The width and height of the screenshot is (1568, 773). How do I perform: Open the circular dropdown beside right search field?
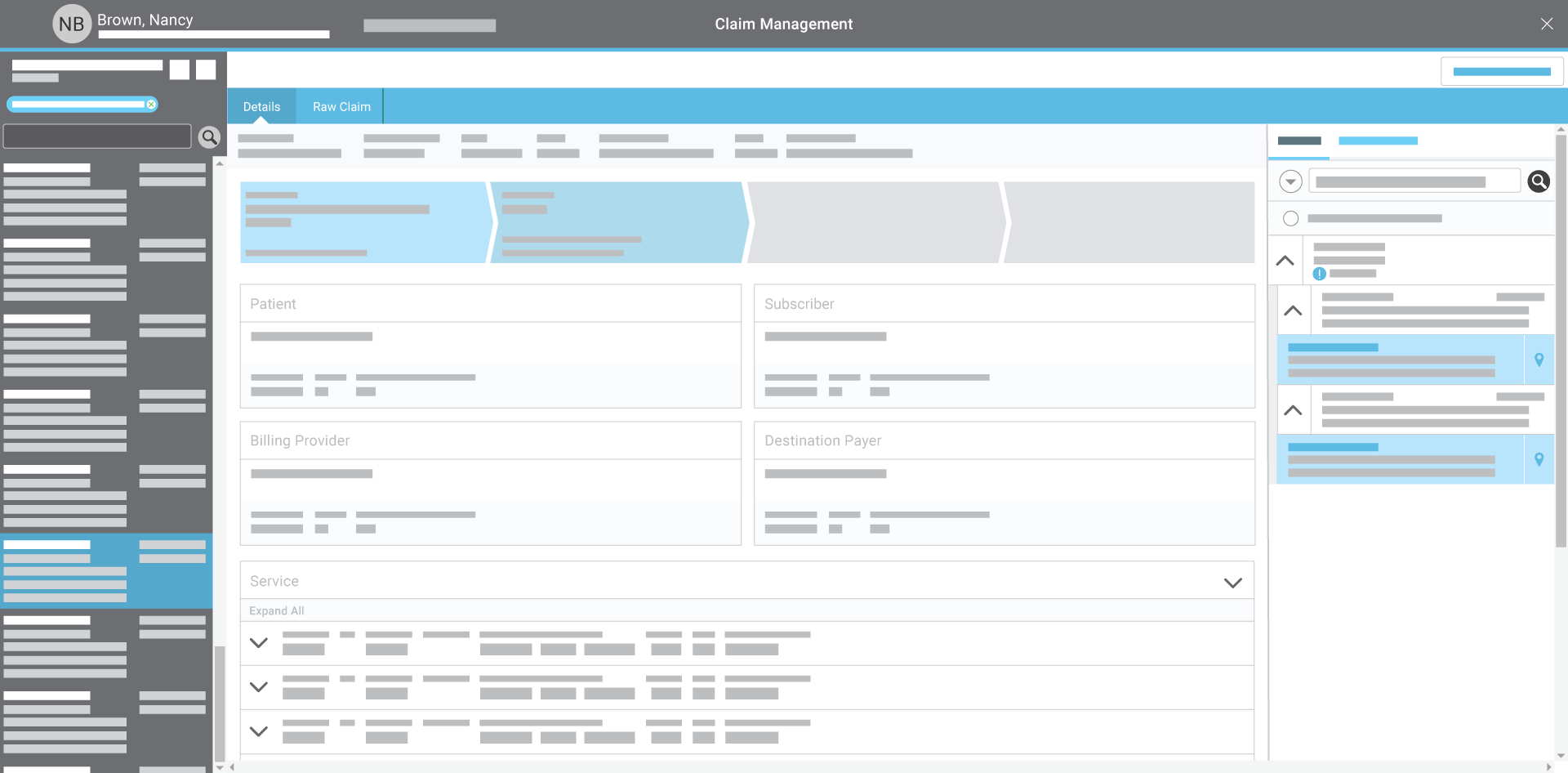(x=1290, y=181)
